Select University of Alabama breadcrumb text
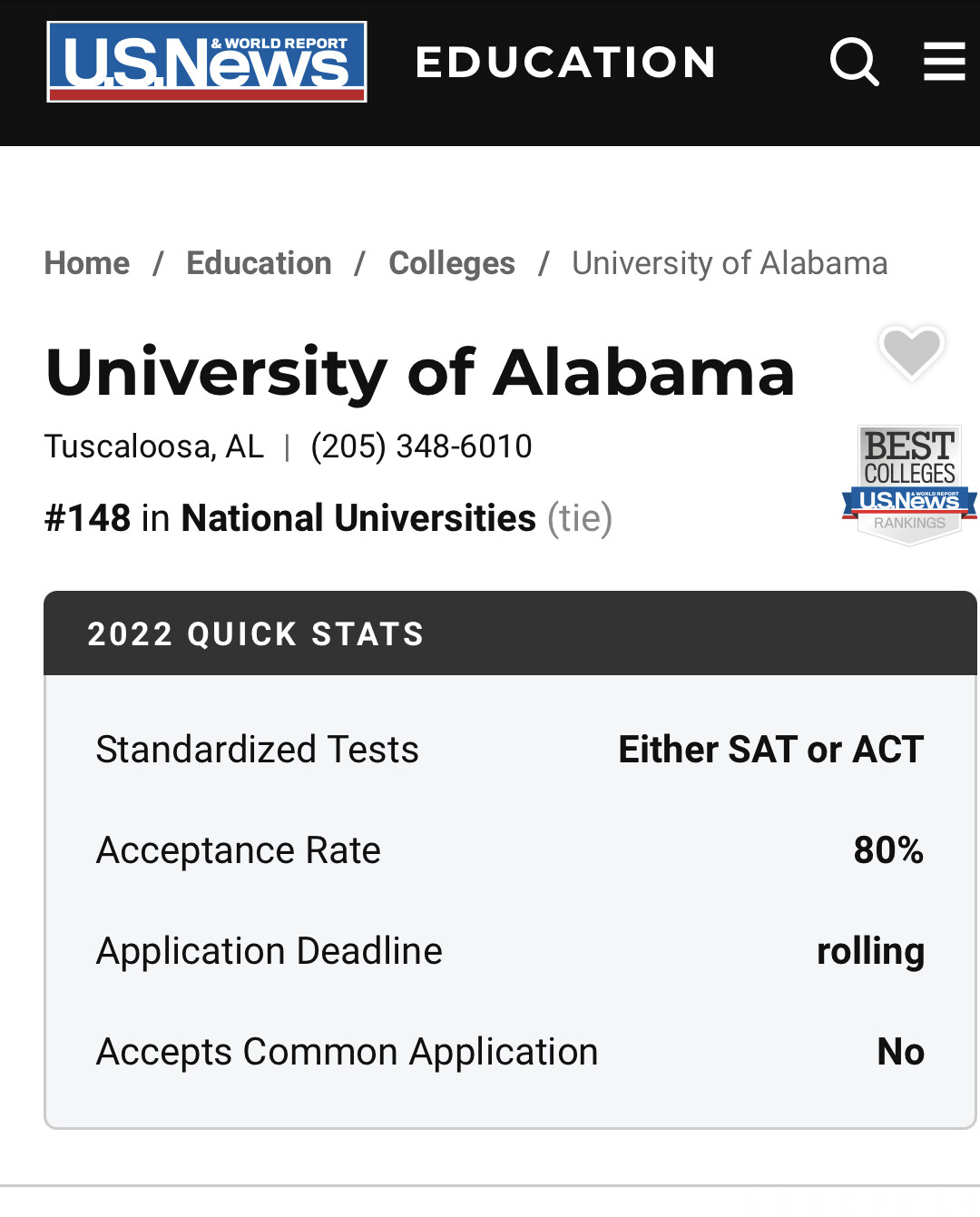The width and height of the screenshot is (980, 1217). coord(730,263)
